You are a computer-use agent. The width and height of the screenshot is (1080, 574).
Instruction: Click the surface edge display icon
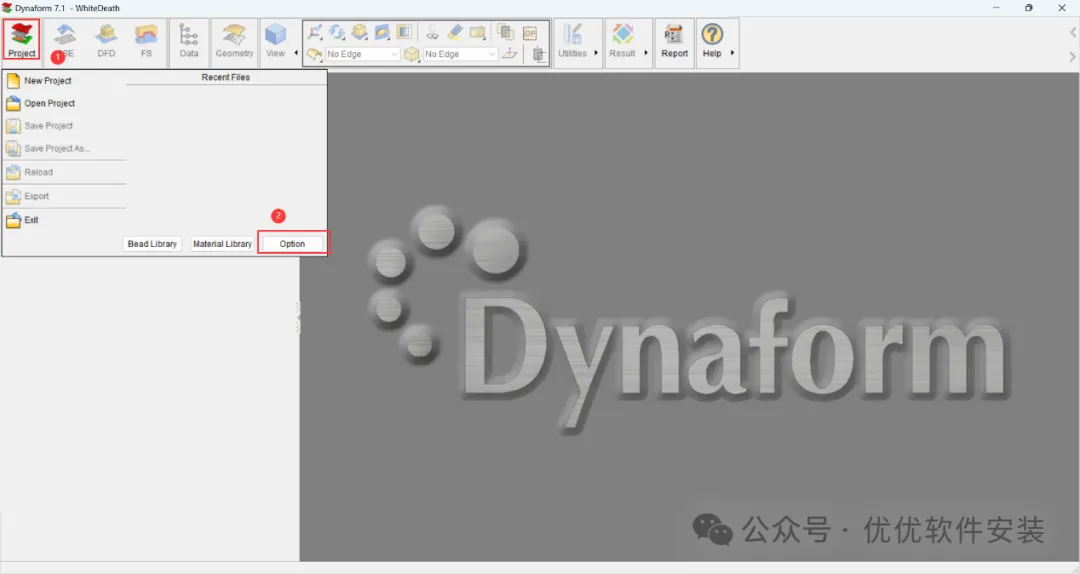(x=315, y=54)
